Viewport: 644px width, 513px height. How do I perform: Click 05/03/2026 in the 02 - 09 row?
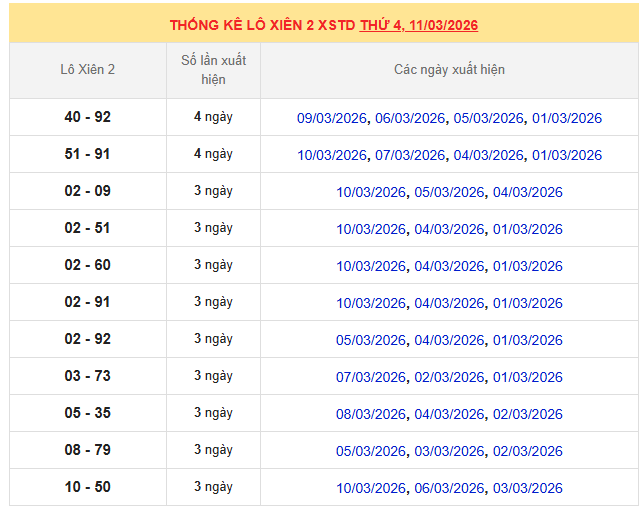pyautogui.click(x=449, y=192)
